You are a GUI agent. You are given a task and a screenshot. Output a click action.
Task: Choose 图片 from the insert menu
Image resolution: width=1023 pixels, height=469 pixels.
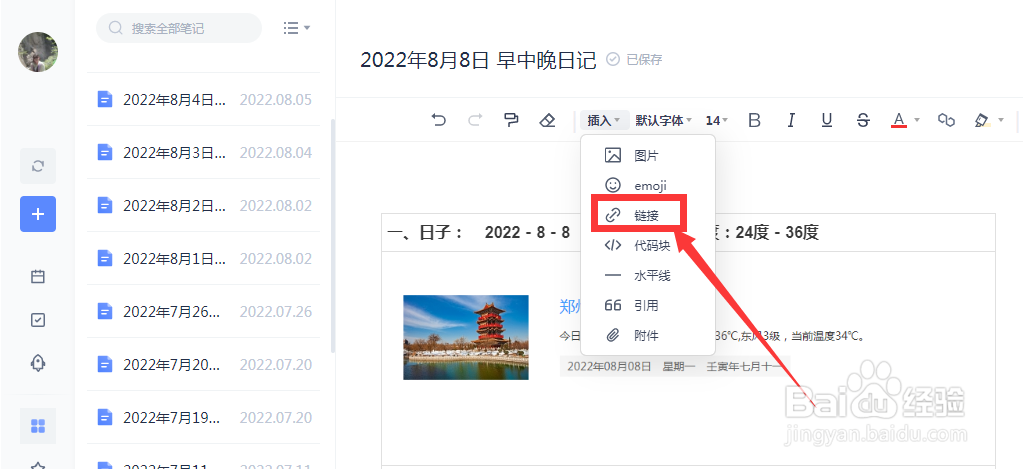(648, 156)
